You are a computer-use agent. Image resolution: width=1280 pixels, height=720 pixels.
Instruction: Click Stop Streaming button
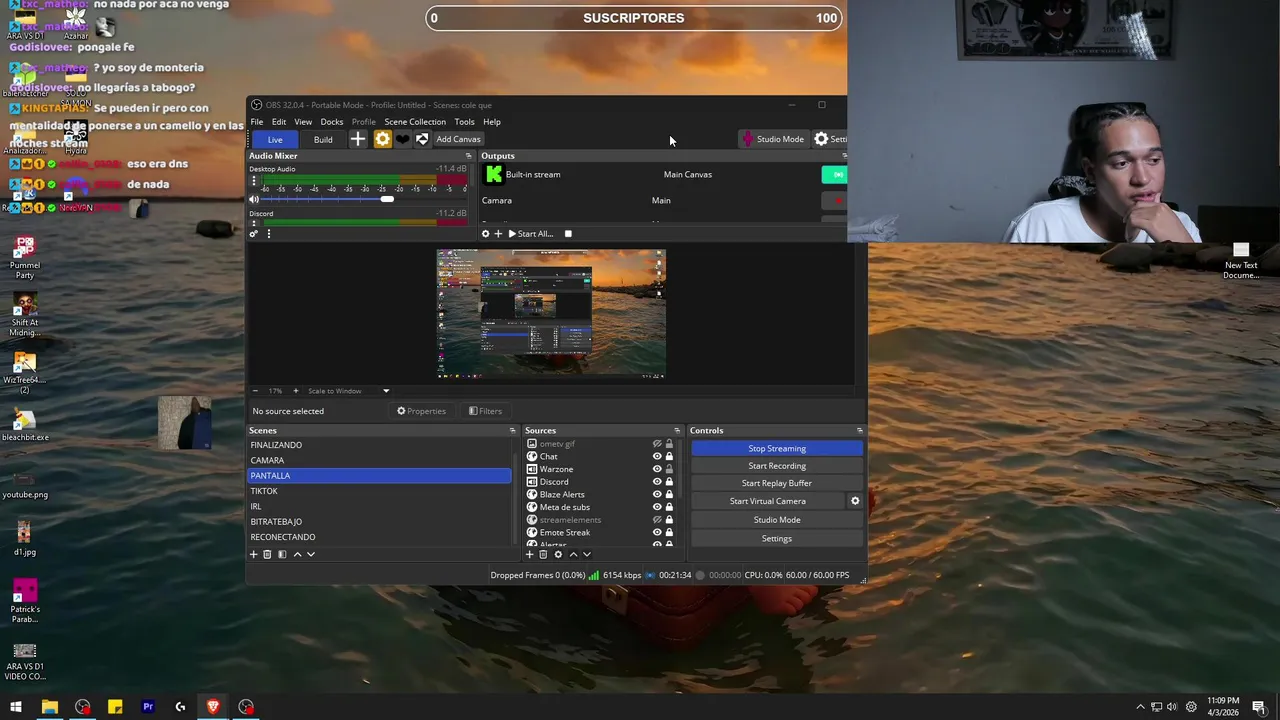[777, 448]
